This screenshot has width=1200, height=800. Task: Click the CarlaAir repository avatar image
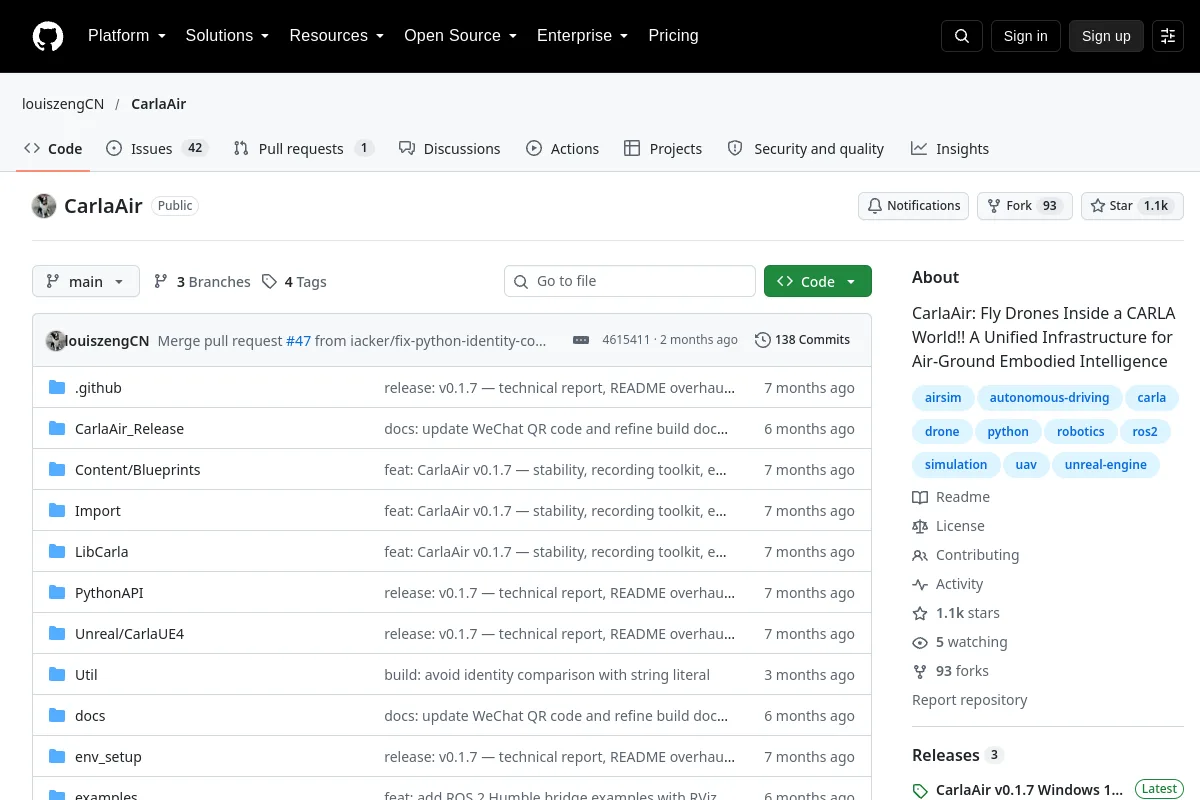pos(44,206)
